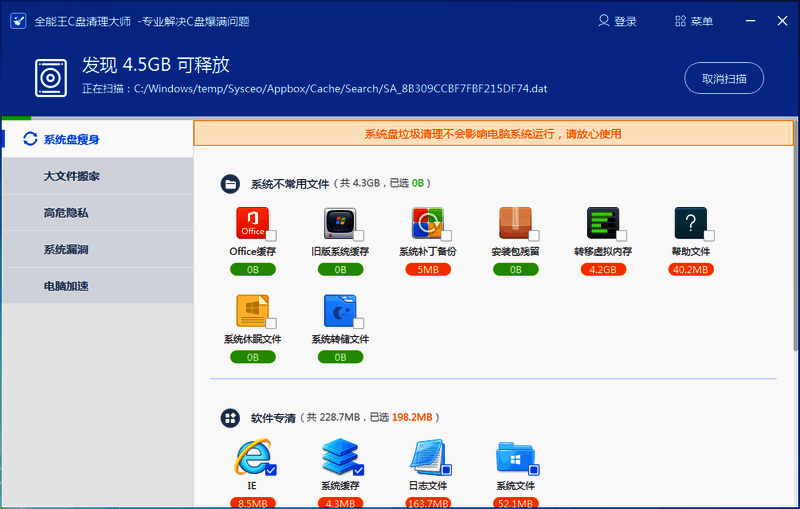
Task: Click the refresh icon beside 系统盘瘦身
Action: (x=30, y=139)
